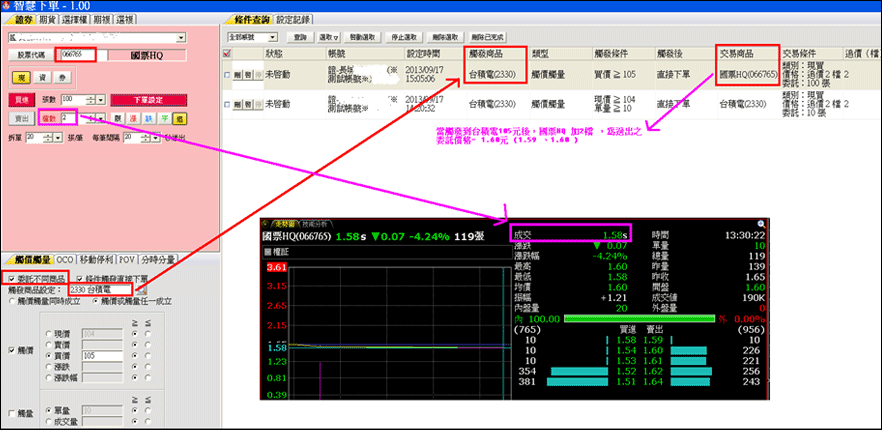Select the 現 (cash) trade type button
Screen dimensions: 882x430
tap(21, 78)
